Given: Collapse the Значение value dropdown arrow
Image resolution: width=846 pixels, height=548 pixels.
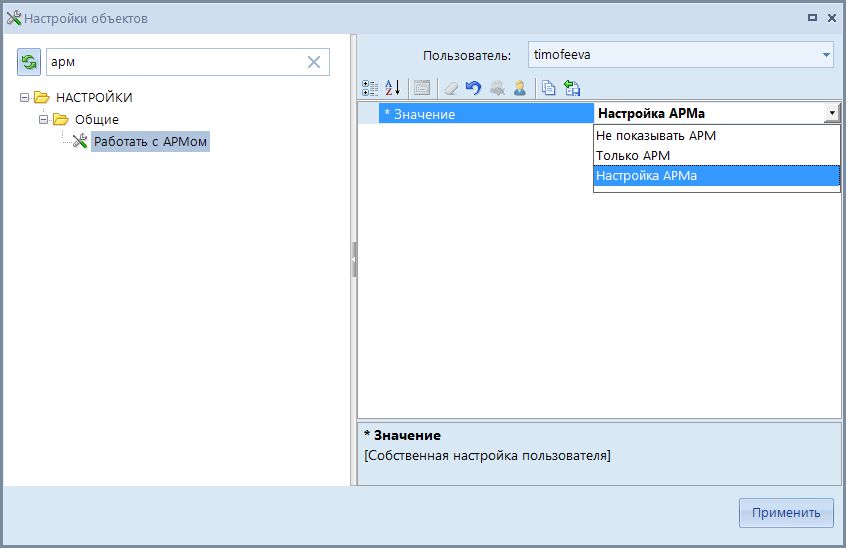Looking at the screenshot, I should click(831, 114).
